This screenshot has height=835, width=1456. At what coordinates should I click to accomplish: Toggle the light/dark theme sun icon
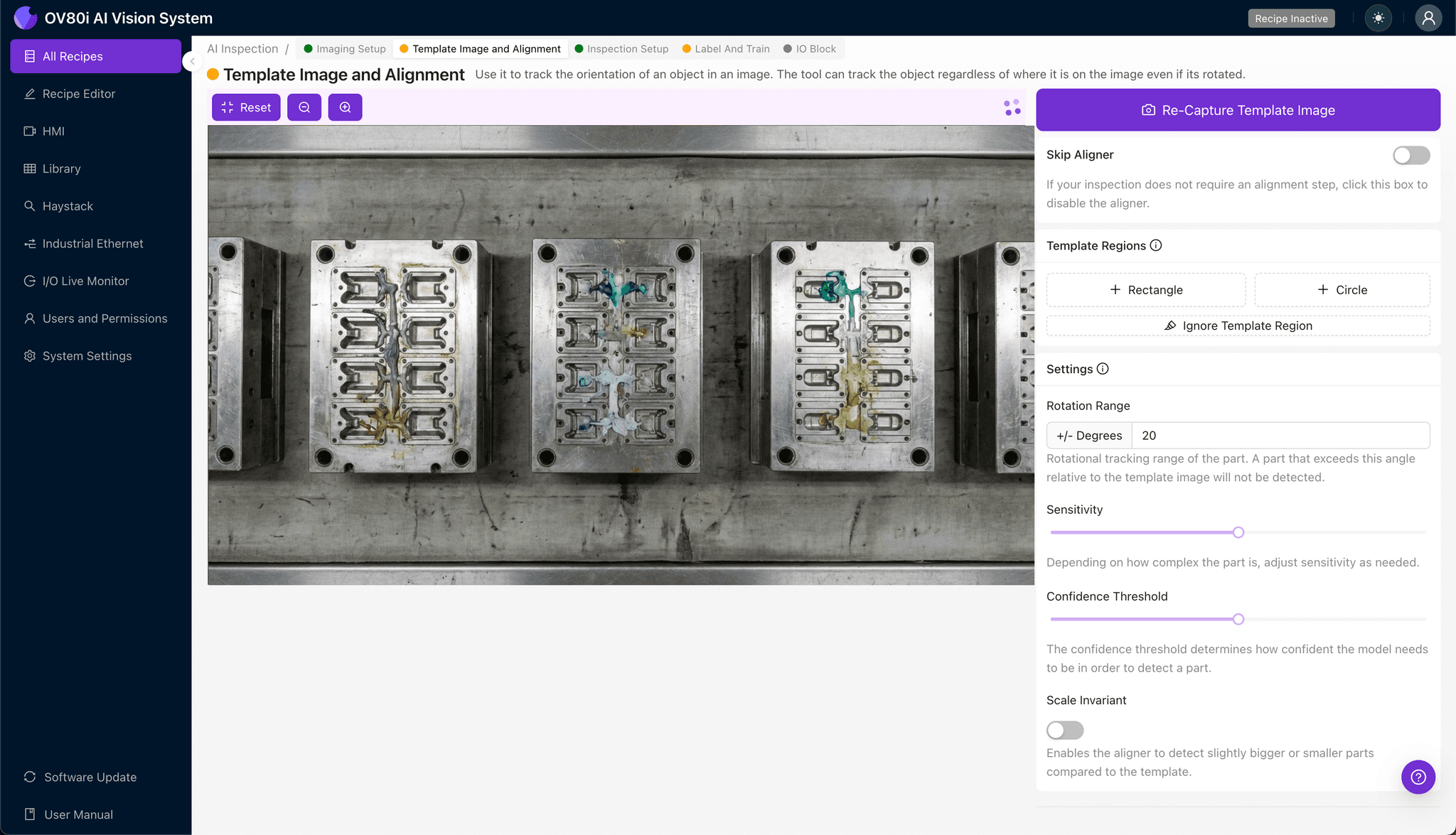[x=1378, y=18]
